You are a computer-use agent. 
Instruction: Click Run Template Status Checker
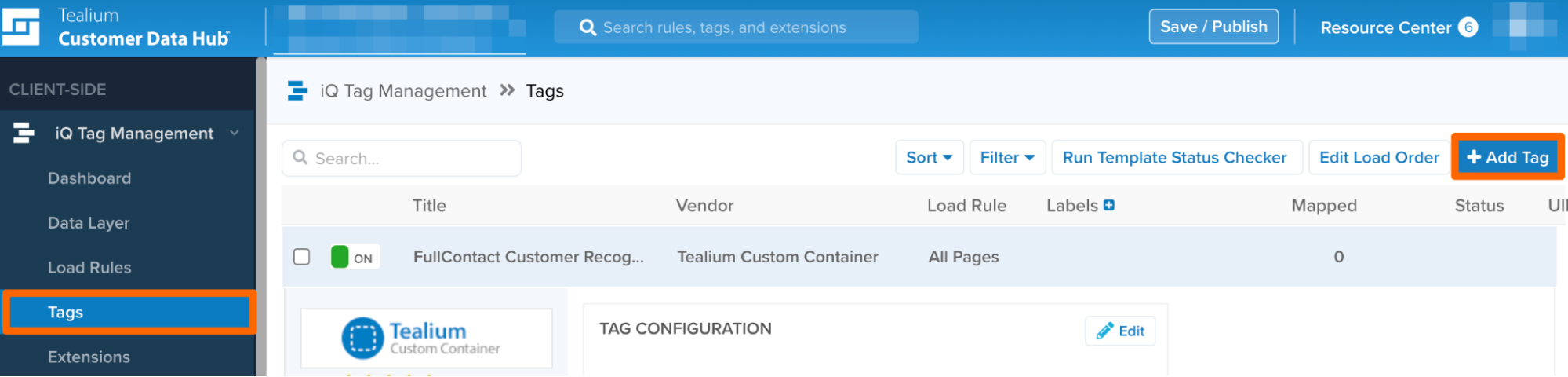coord(1177,158)
